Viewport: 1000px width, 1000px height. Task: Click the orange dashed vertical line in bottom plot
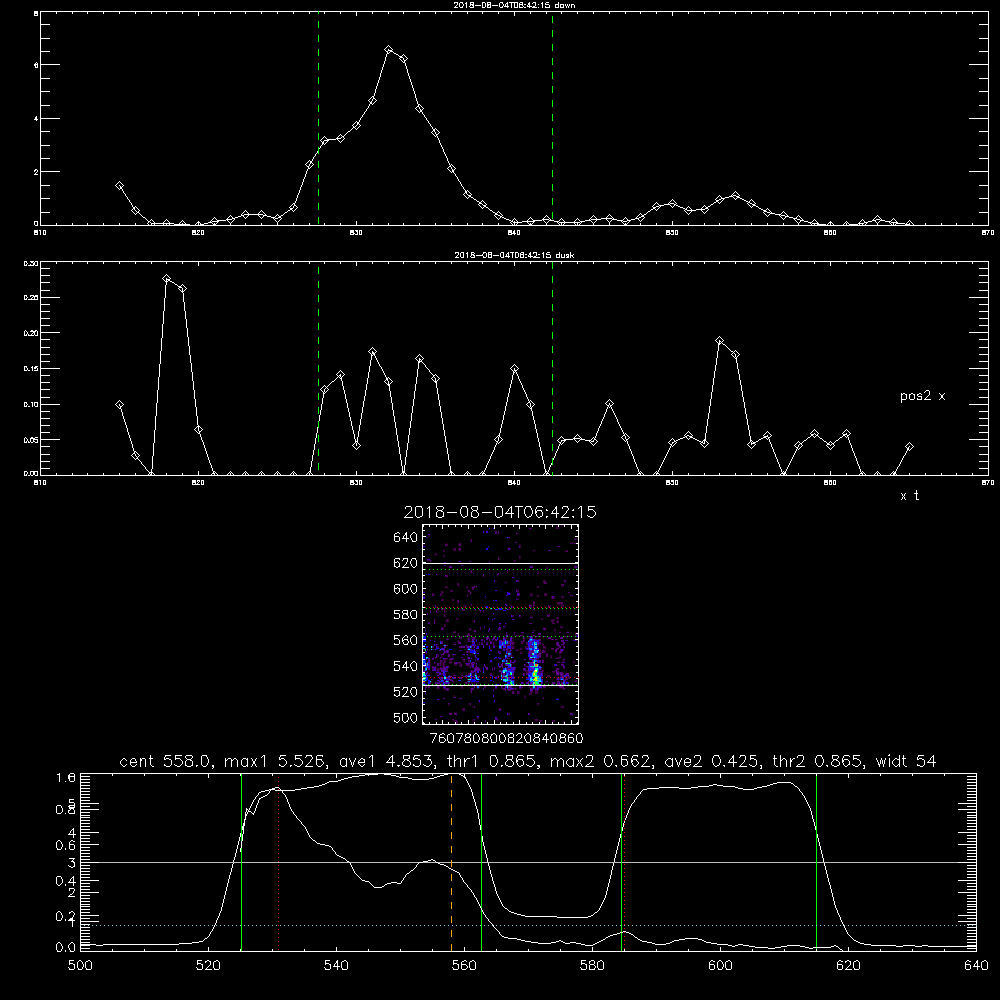[x=452, y=862]
